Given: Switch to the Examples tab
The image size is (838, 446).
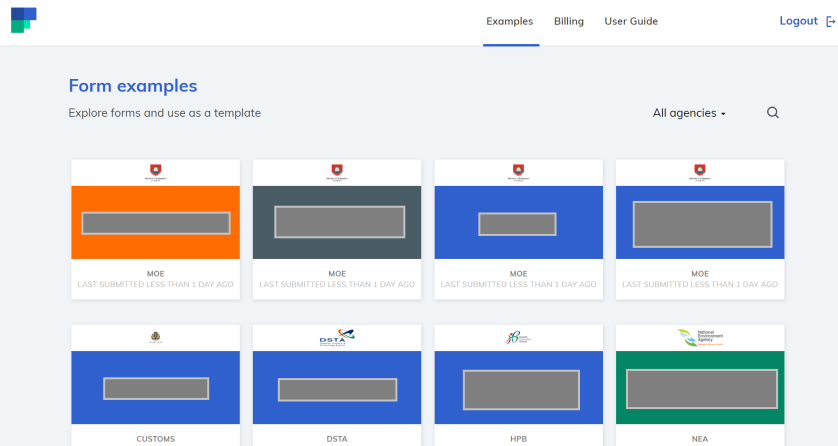Looking at the screenshot, I should coord(510,21).
